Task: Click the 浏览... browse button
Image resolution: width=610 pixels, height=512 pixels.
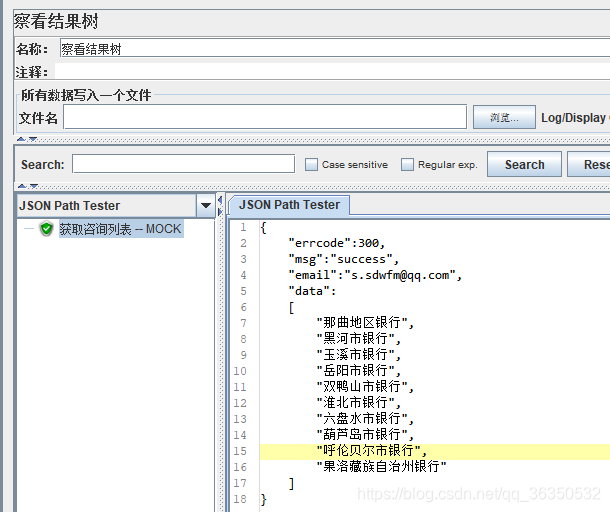Action: tap(504, 117)
